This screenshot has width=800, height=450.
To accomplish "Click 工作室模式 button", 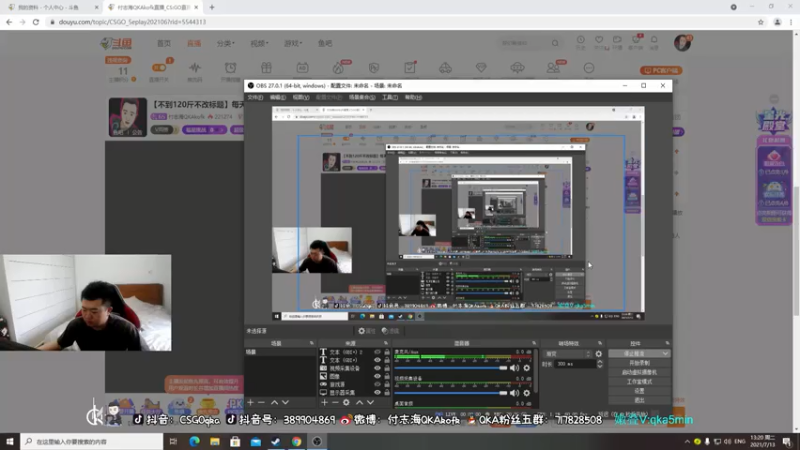I will pos(639,381).
